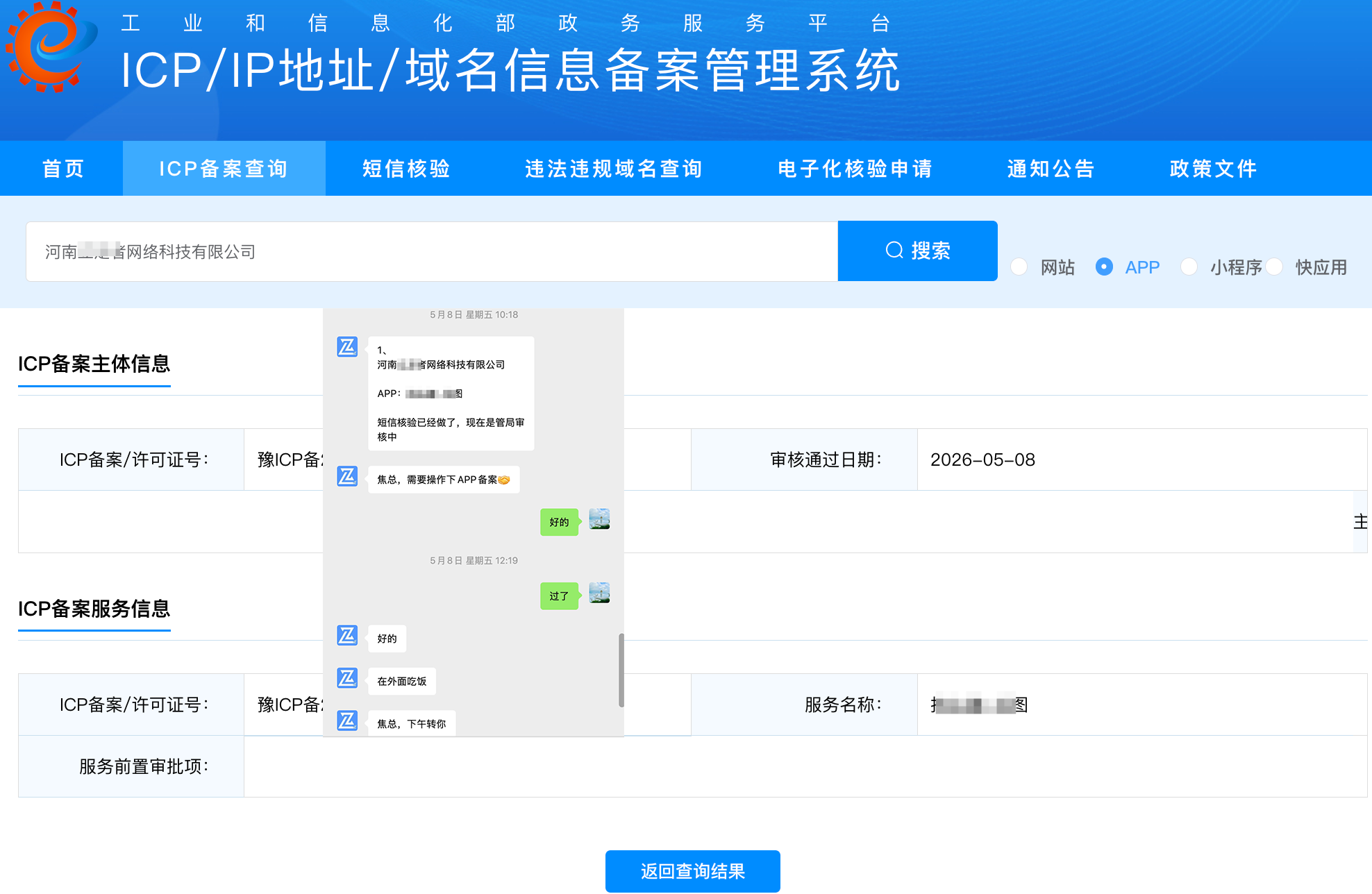Click the first green 好的 chat bubble
Screen dimensions: 1372x894
click(x=559, y=522)
